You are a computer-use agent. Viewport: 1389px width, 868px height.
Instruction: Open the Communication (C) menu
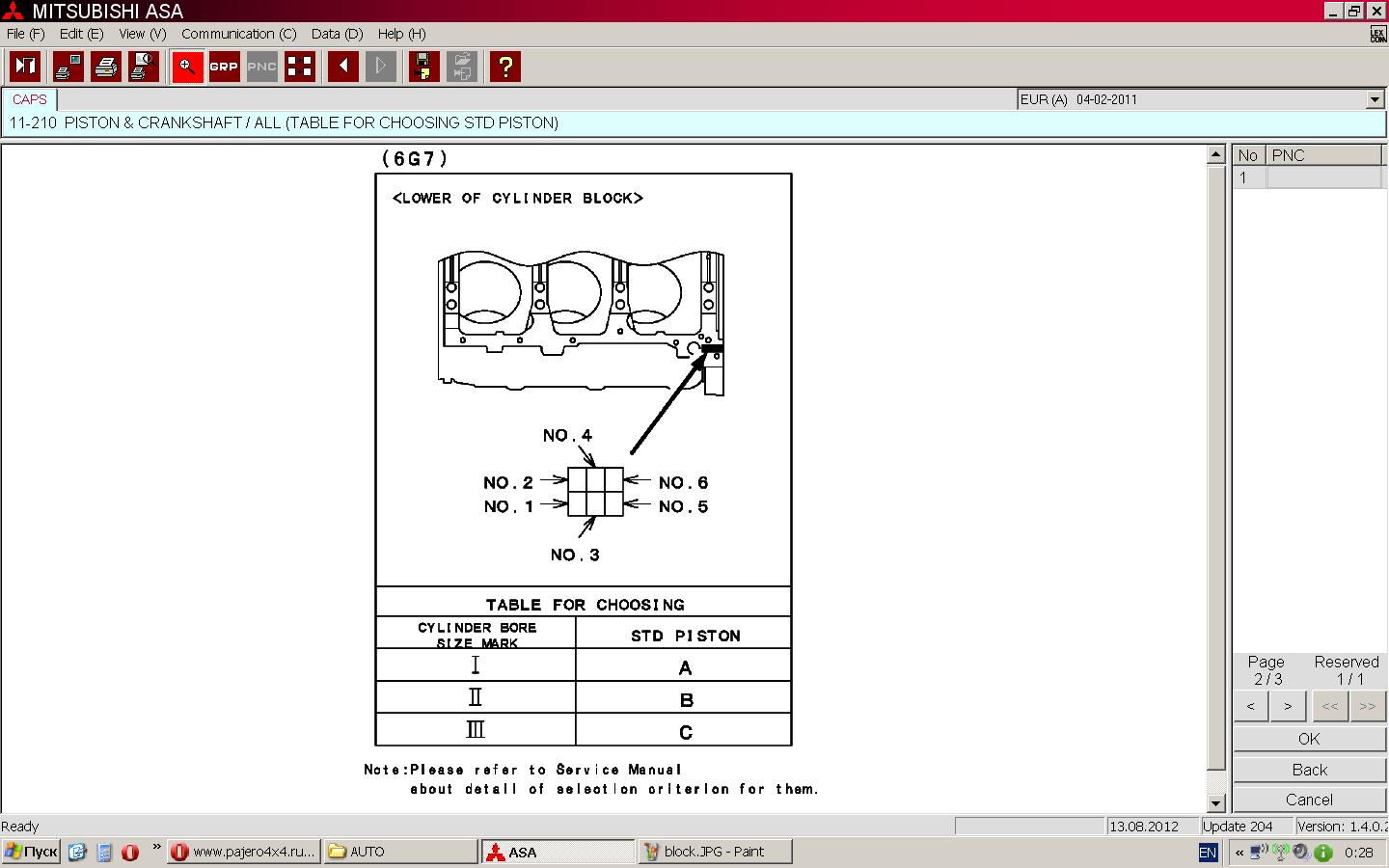point(238,34)
